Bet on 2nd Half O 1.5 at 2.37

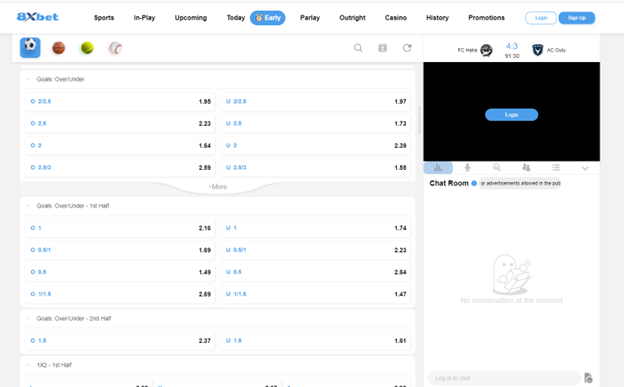(x=120, y=341)
